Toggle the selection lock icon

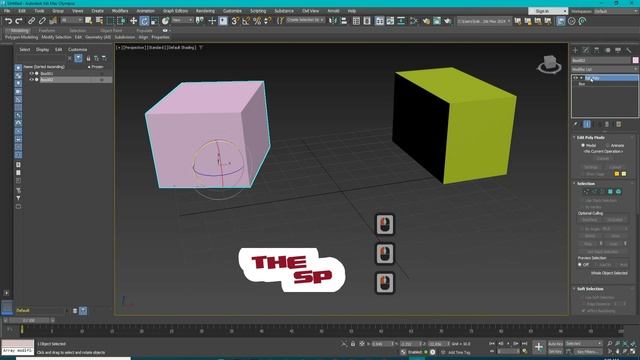(353, 344)
